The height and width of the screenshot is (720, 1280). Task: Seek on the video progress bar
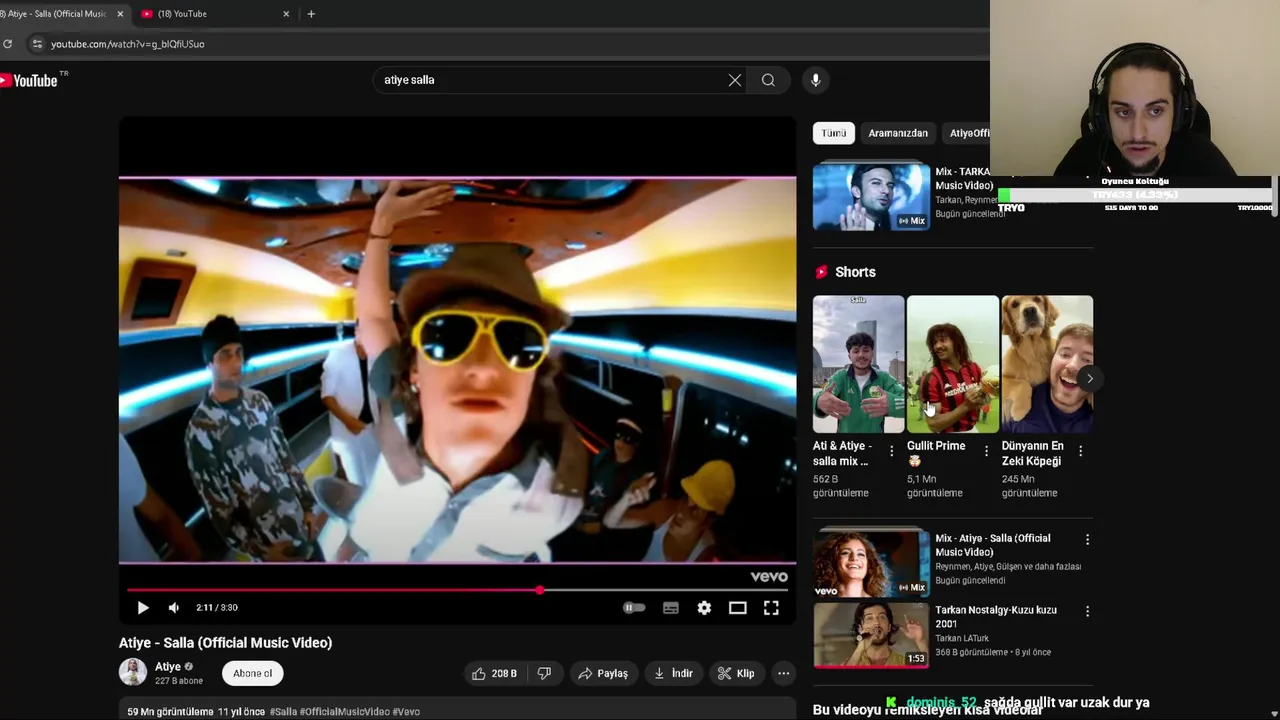click(458, 590)
